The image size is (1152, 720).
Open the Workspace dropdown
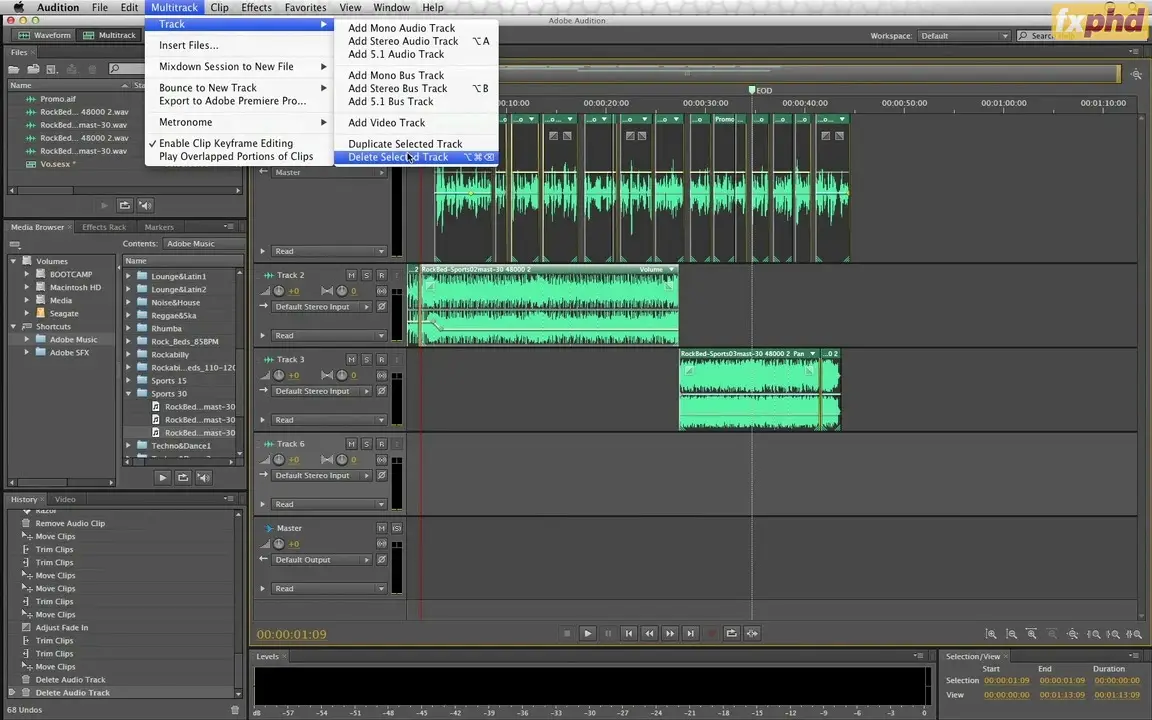pos(964,36)
